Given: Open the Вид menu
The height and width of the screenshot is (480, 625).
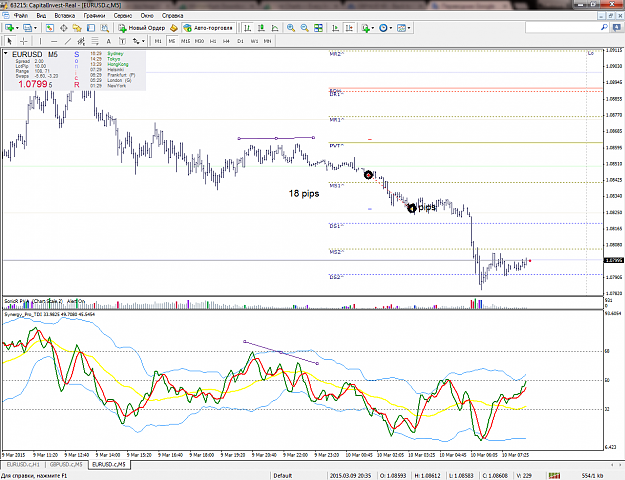Looking at the screenshot, I should pos(41,16).
